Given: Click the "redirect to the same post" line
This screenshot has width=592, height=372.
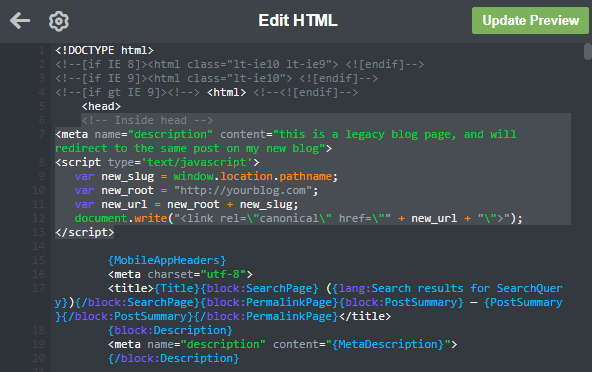Looking at the screenshot, I should coord(193,148).
